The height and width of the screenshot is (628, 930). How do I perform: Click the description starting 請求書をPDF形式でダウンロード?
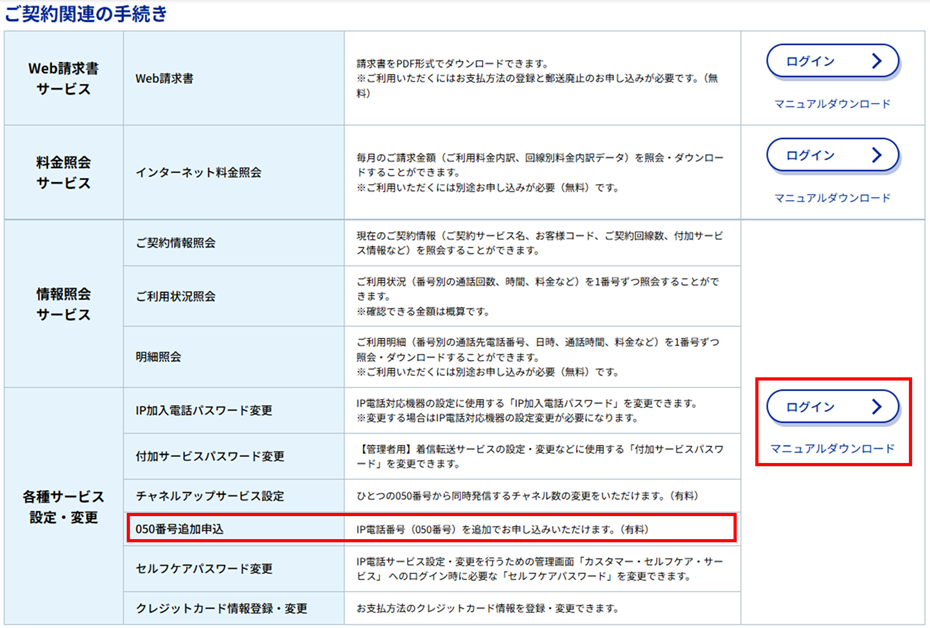(x=537, y=78)
